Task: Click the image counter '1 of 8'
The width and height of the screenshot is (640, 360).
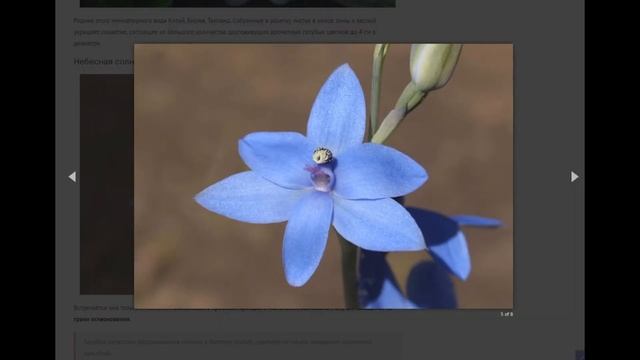Action: pos(507,314)
